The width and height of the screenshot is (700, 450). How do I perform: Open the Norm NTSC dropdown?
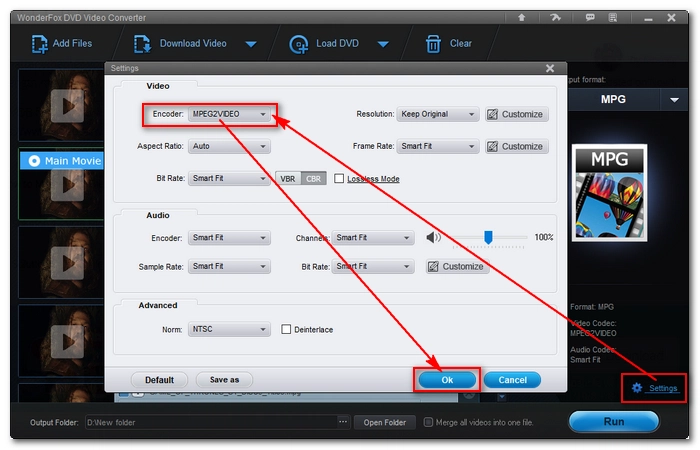point(229,329)
